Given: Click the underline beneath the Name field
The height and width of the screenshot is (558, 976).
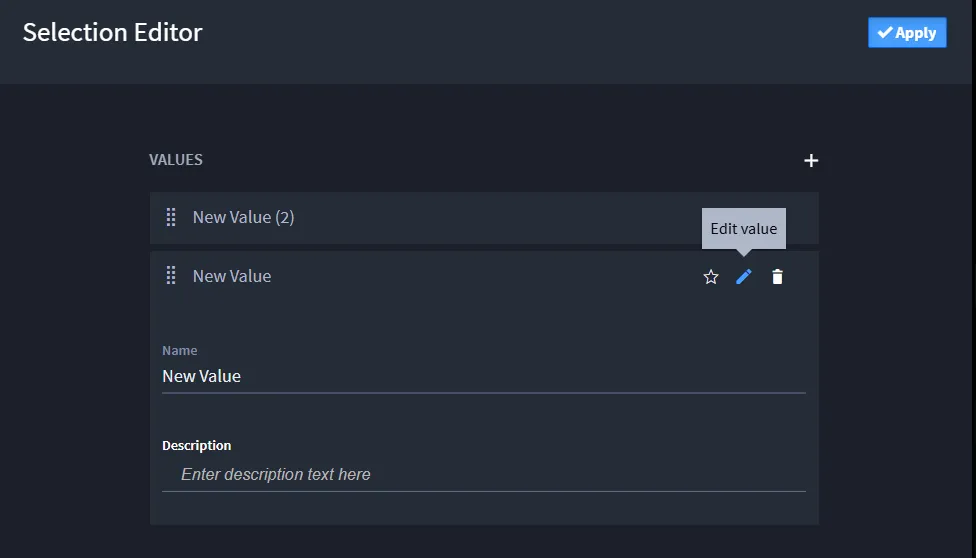Looking at the screenshot, I should [x=484, y=393].
